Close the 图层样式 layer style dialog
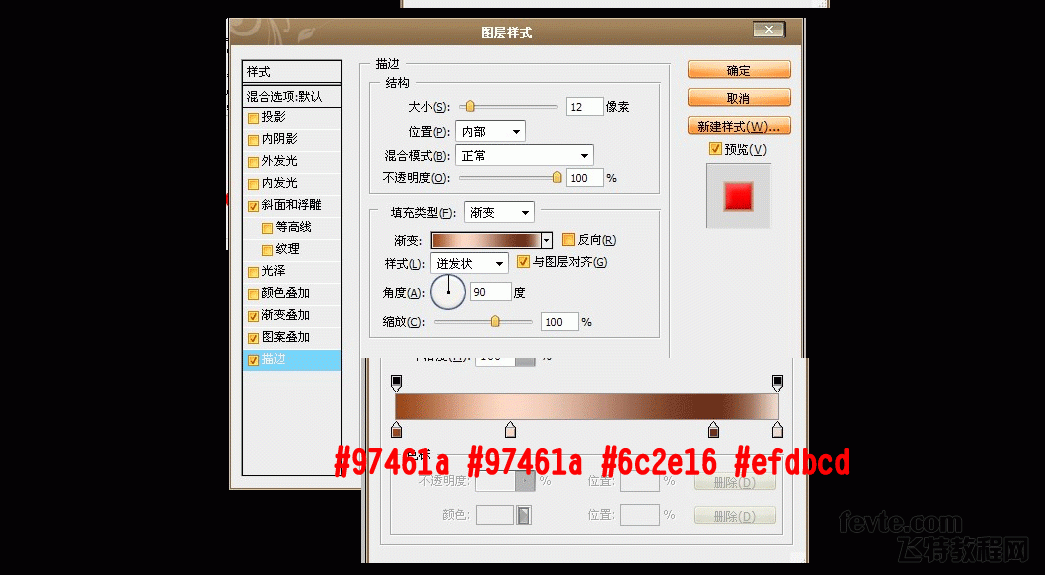Viewport: 1045px width, 575px height. click(769, 29)
